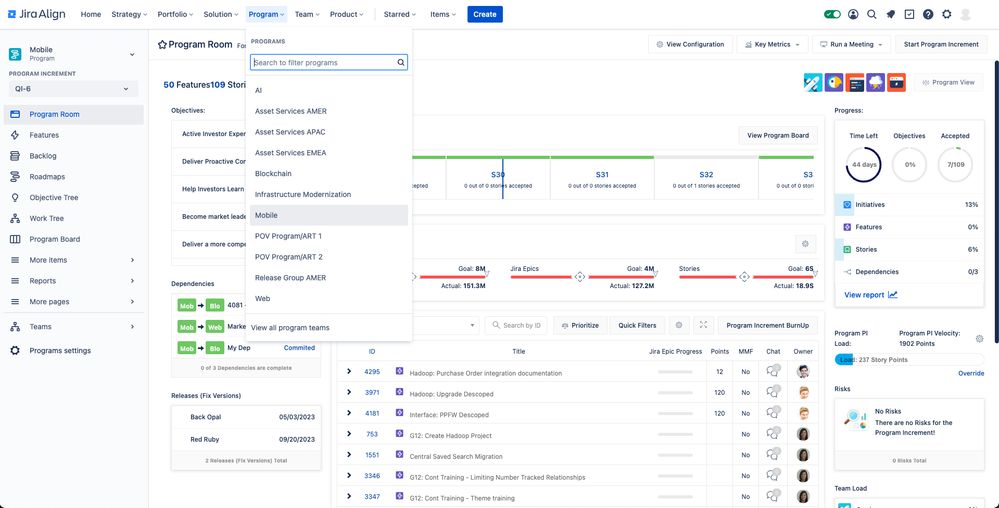This screenshot has height=508, width=999.
Task: Select Infrastructure Modernization program
Action: [329, 194]
